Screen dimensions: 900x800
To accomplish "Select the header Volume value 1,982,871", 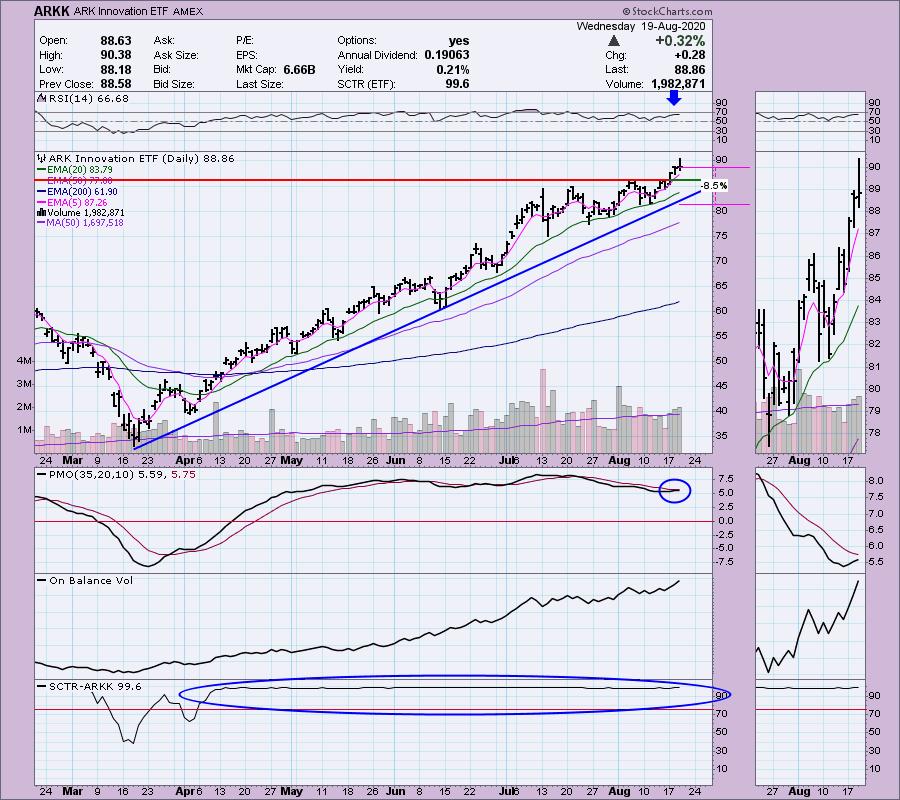I will click(x=678, y=84).
